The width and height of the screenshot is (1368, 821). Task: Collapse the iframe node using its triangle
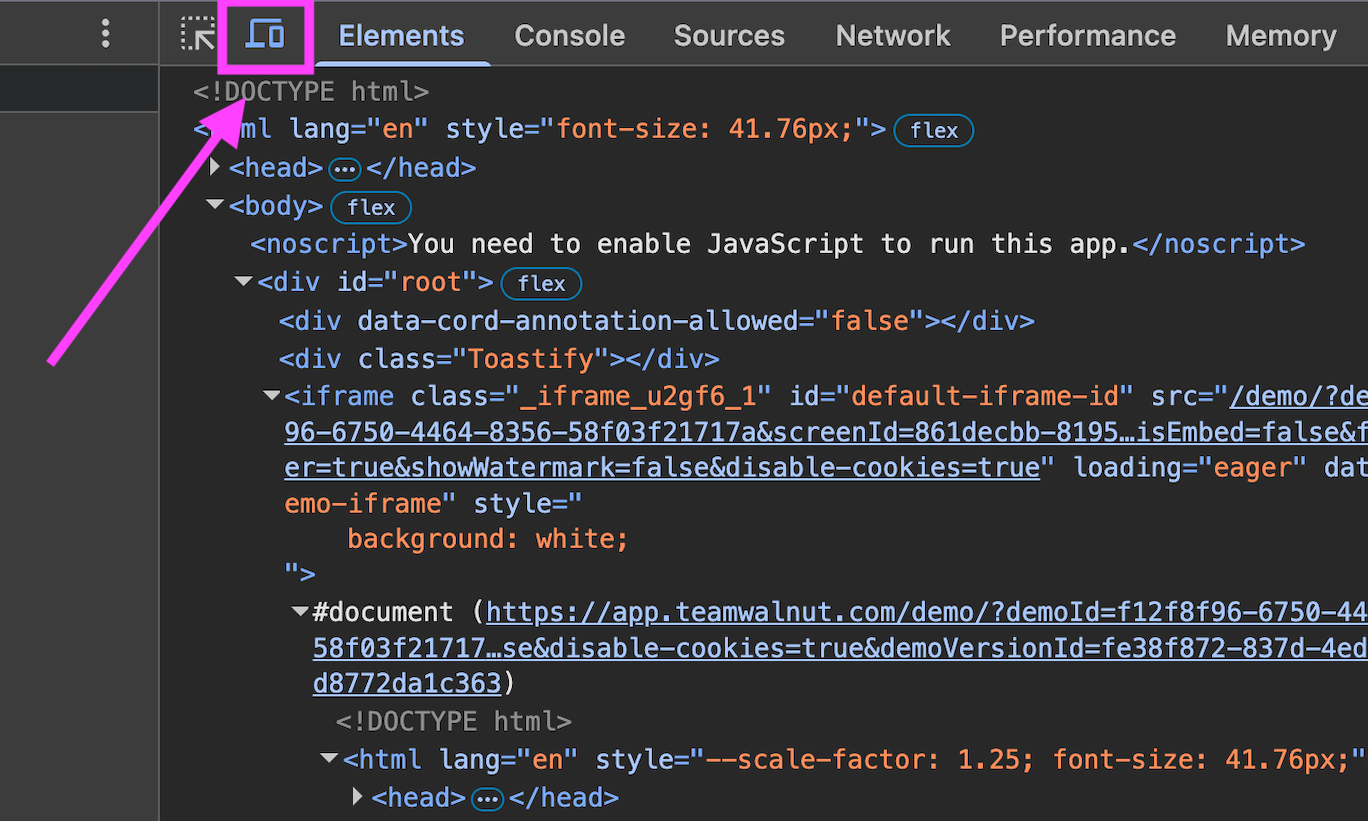[x=271, y=394]
